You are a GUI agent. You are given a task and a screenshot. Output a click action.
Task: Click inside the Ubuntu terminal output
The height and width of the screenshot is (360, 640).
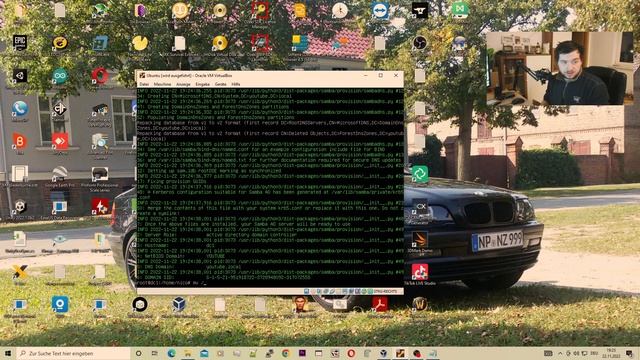pyautogui.click(x=270, y=187)
